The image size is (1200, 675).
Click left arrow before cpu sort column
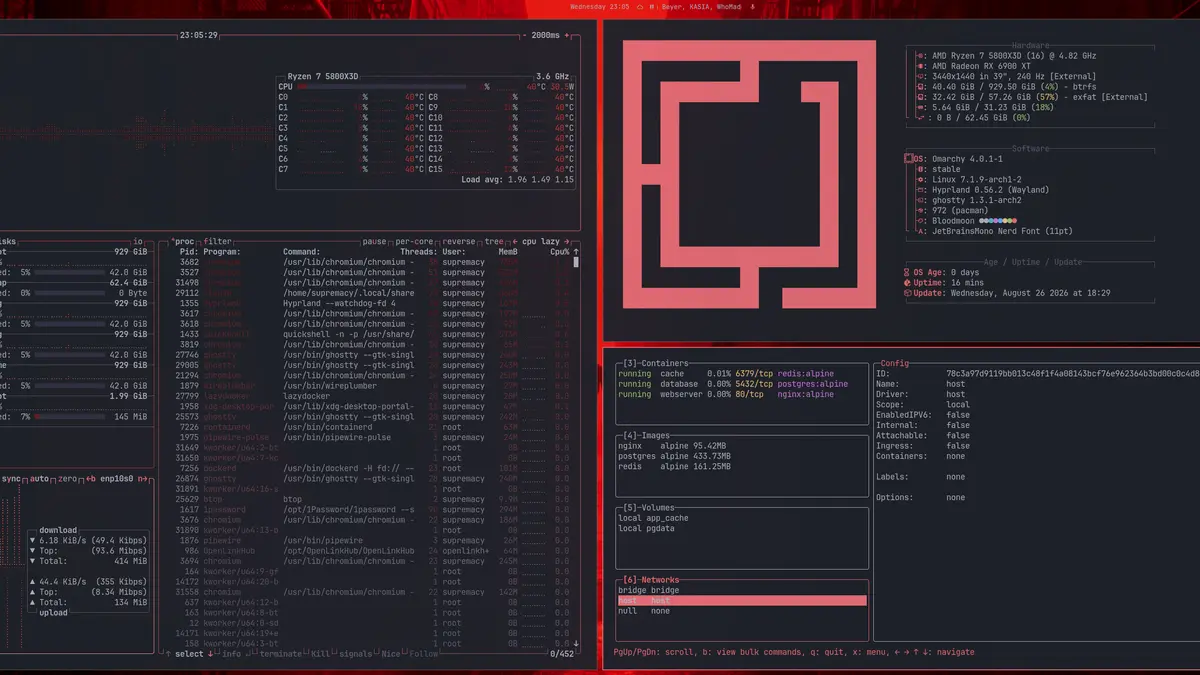(x=515, y=242)
